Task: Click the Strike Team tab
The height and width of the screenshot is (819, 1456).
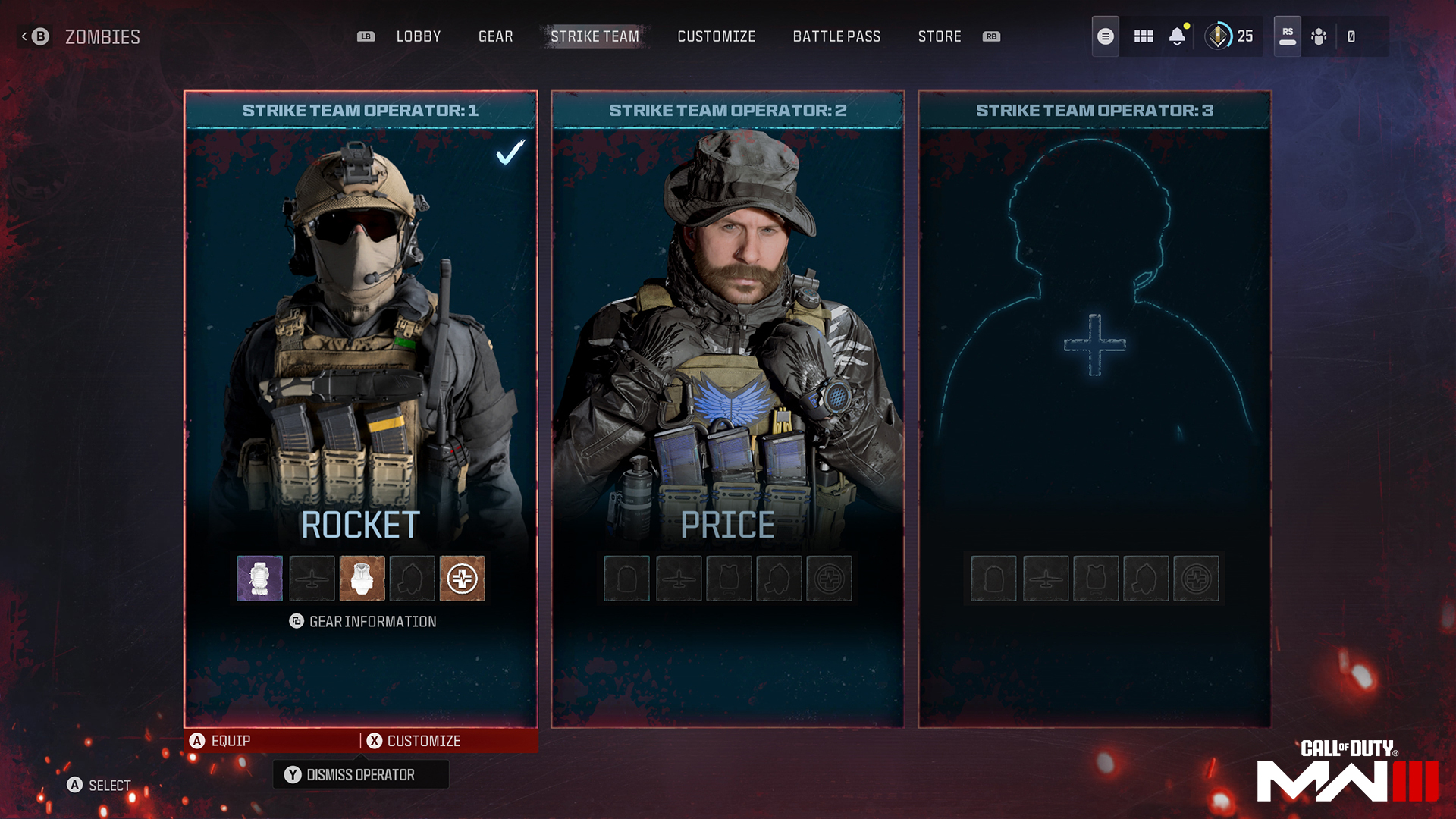Action: [595, 36]
